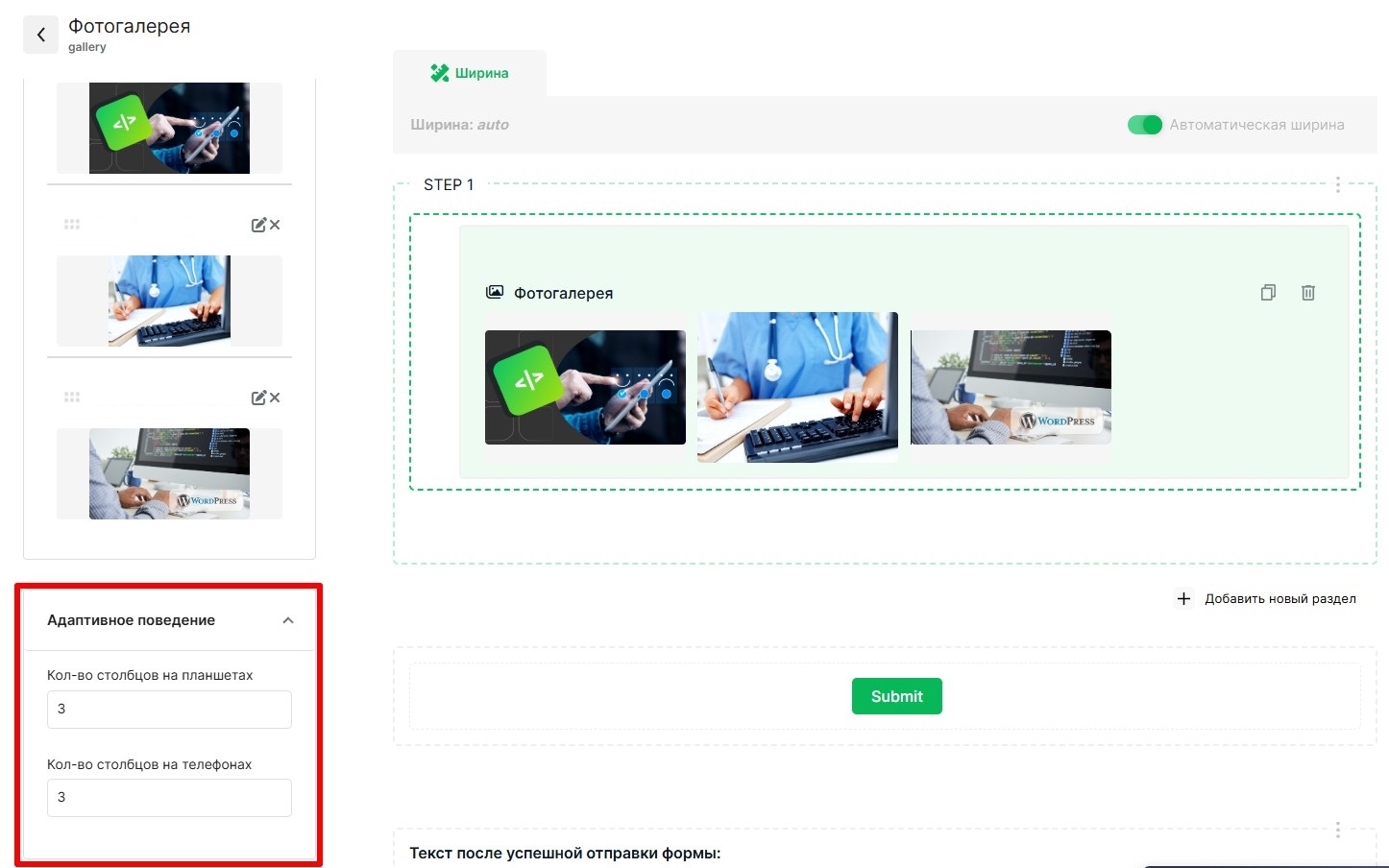The image size is (1389, 868).
Task: Click plus icon to add new section
Action: tap(1183, 598)
